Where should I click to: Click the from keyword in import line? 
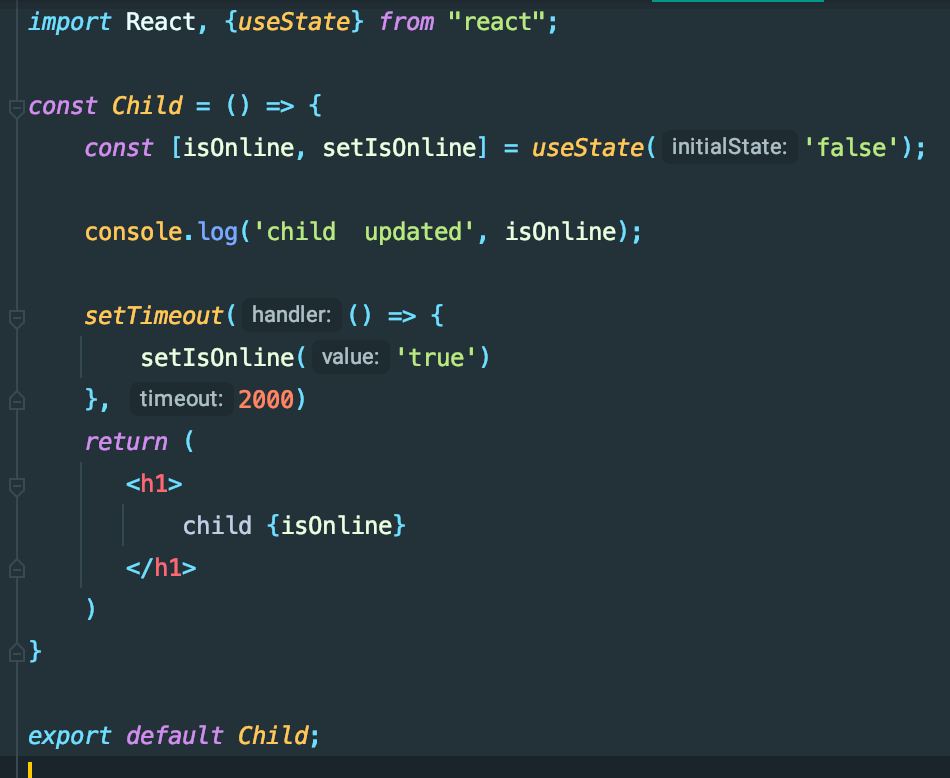[x=406, y=22]
